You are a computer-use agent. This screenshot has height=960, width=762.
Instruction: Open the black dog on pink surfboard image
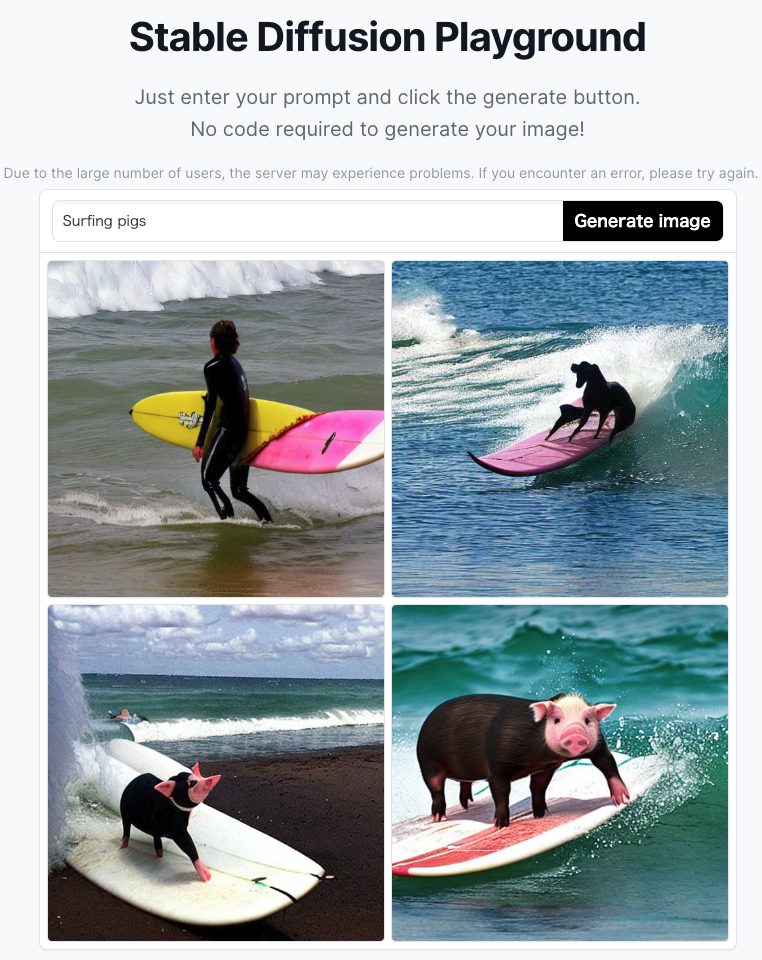point(560,429)
